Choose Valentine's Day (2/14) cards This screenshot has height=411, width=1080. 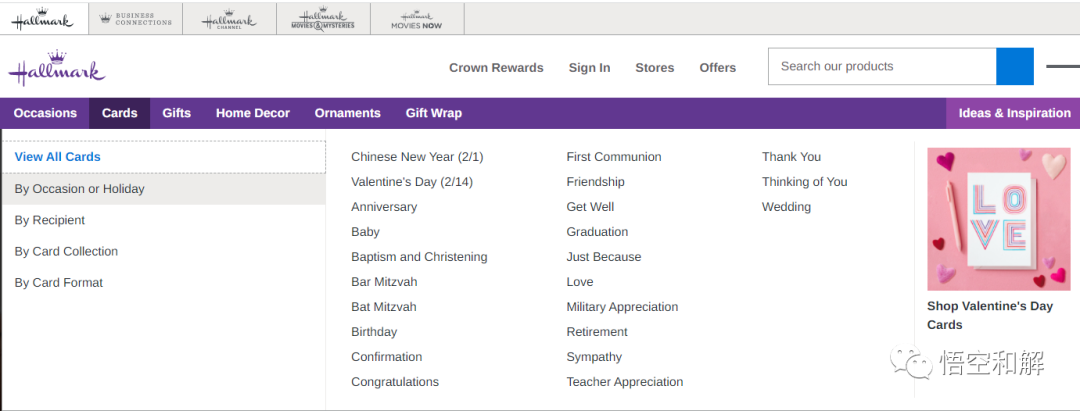click(411, 182)
